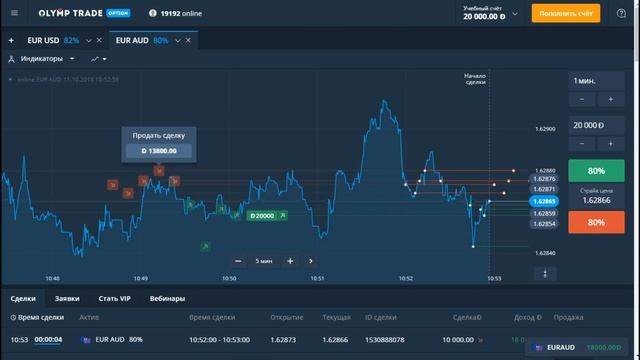This screenshot has height=360, width=640.
Task: Decrease trade duration with minus
Action: pyautogui.click(x=582, y=99)
